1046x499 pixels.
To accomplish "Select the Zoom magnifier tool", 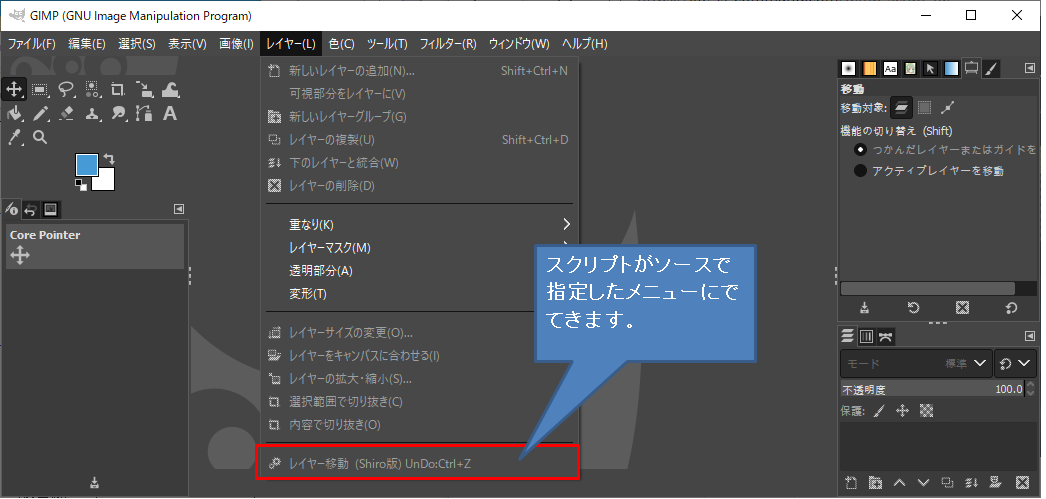I will pyautogui.click(x=40, y=137).
